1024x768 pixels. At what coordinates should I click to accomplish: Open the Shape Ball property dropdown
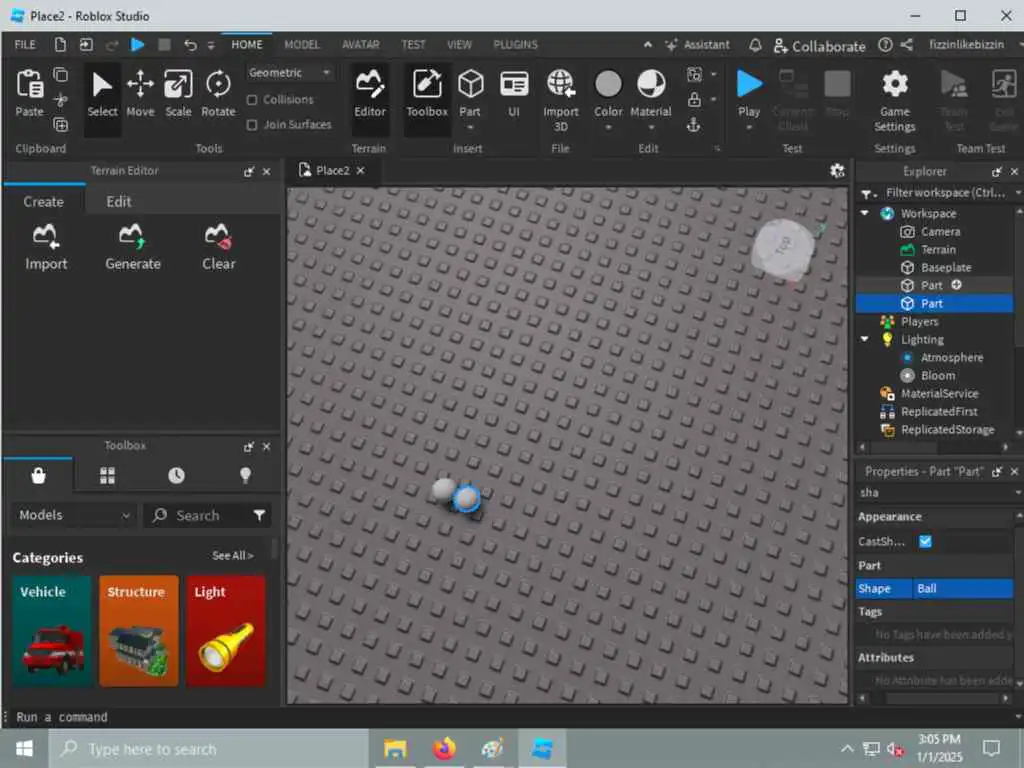coord(963,588)
